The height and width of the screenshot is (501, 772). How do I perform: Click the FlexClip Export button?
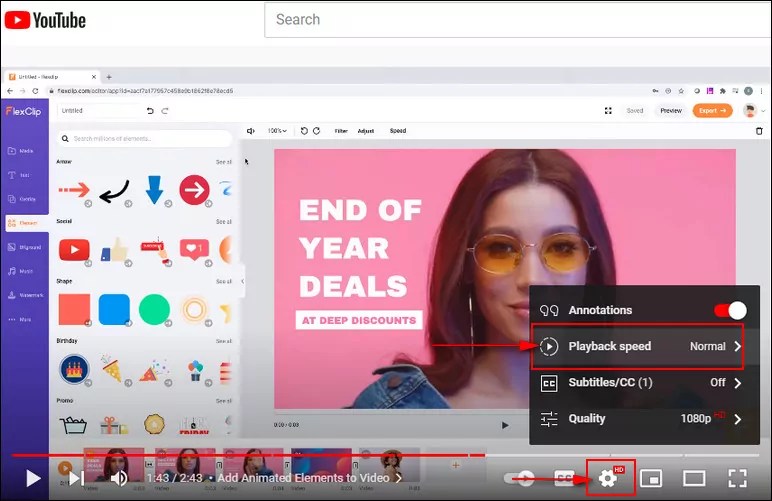(712, 111)
